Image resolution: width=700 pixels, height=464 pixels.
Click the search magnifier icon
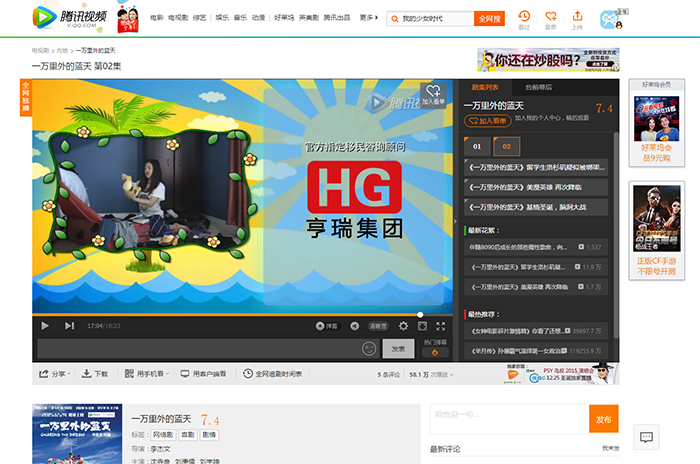(x=395, y=19)
